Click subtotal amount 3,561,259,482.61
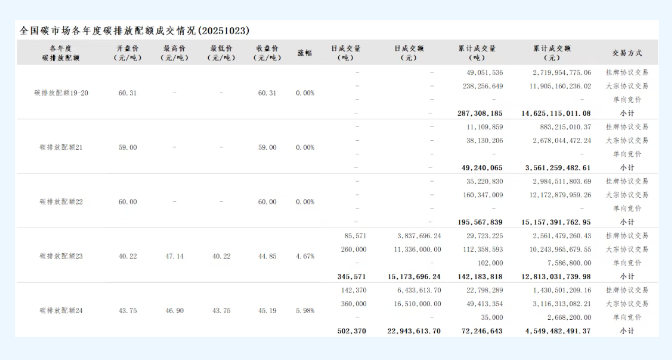672x360 pixels. pos(558,168)
